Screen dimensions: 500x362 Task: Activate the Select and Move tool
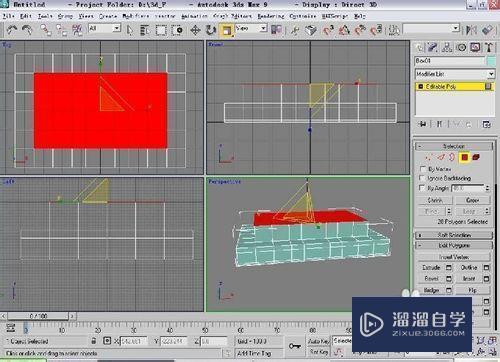[195, 30]
